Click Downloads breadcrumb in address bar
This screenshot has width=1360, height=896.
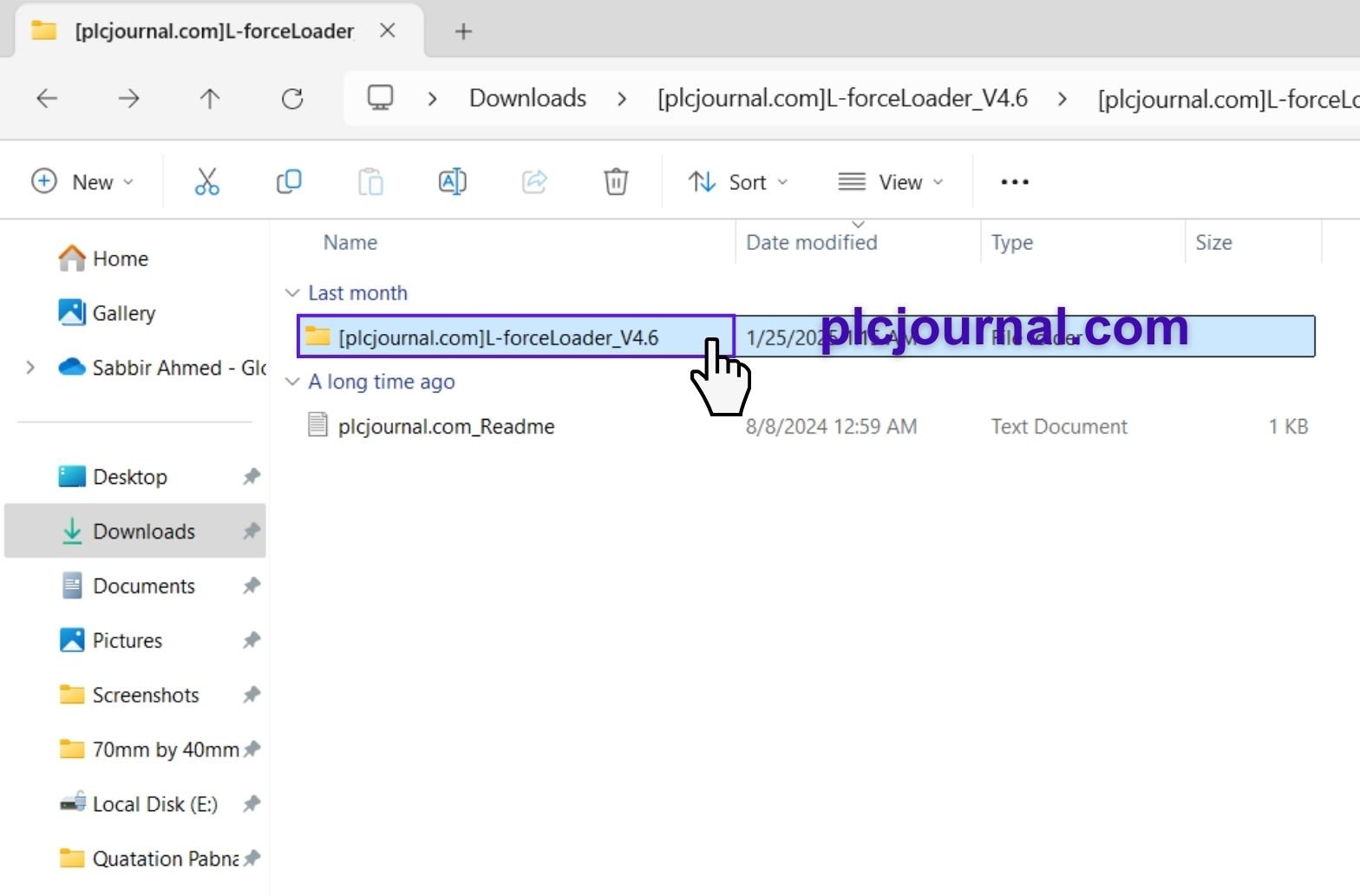click(x=527, y=98)
